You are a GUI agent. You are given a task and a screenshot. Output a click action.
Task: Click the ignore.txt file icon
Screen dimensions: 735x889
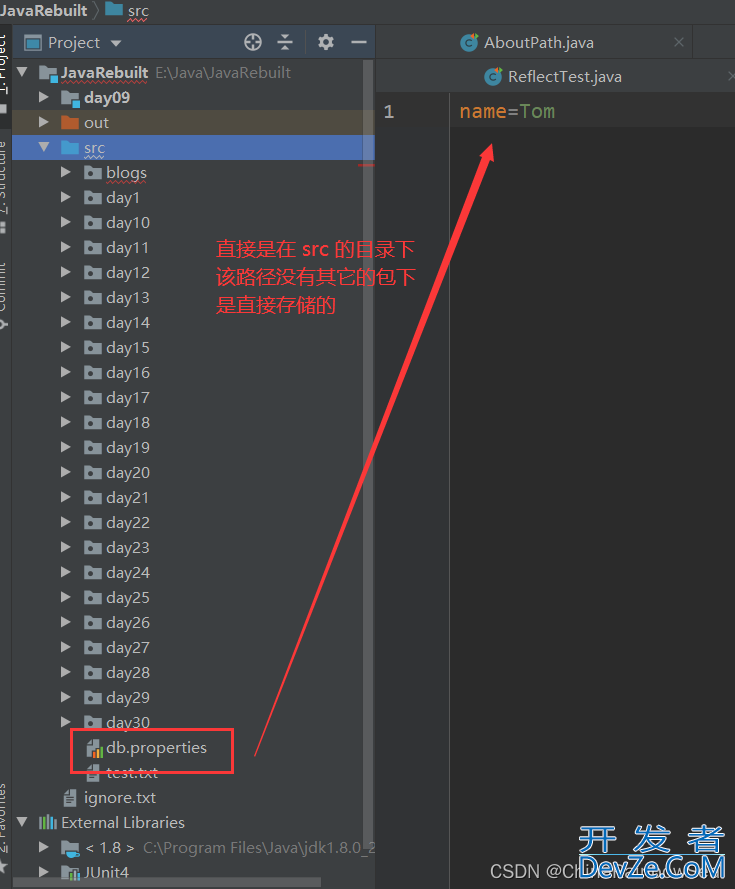click(x=70, y=798)
